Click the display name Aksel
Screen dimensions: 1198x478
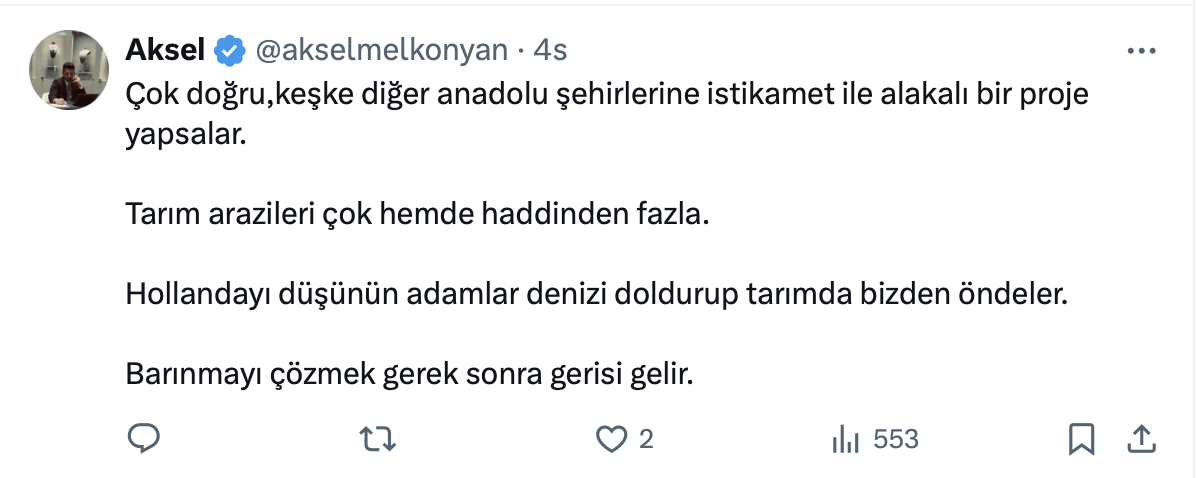[x=166, y=48]
